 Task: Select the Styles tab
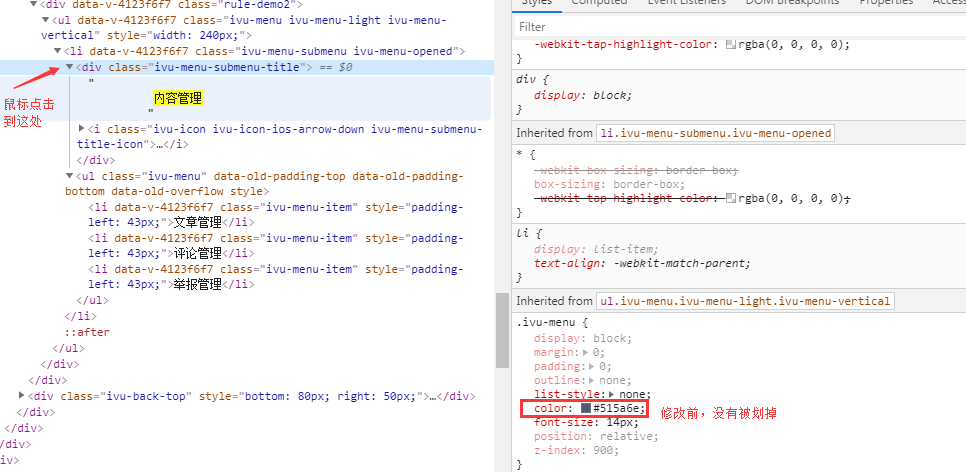coord(537,2)
